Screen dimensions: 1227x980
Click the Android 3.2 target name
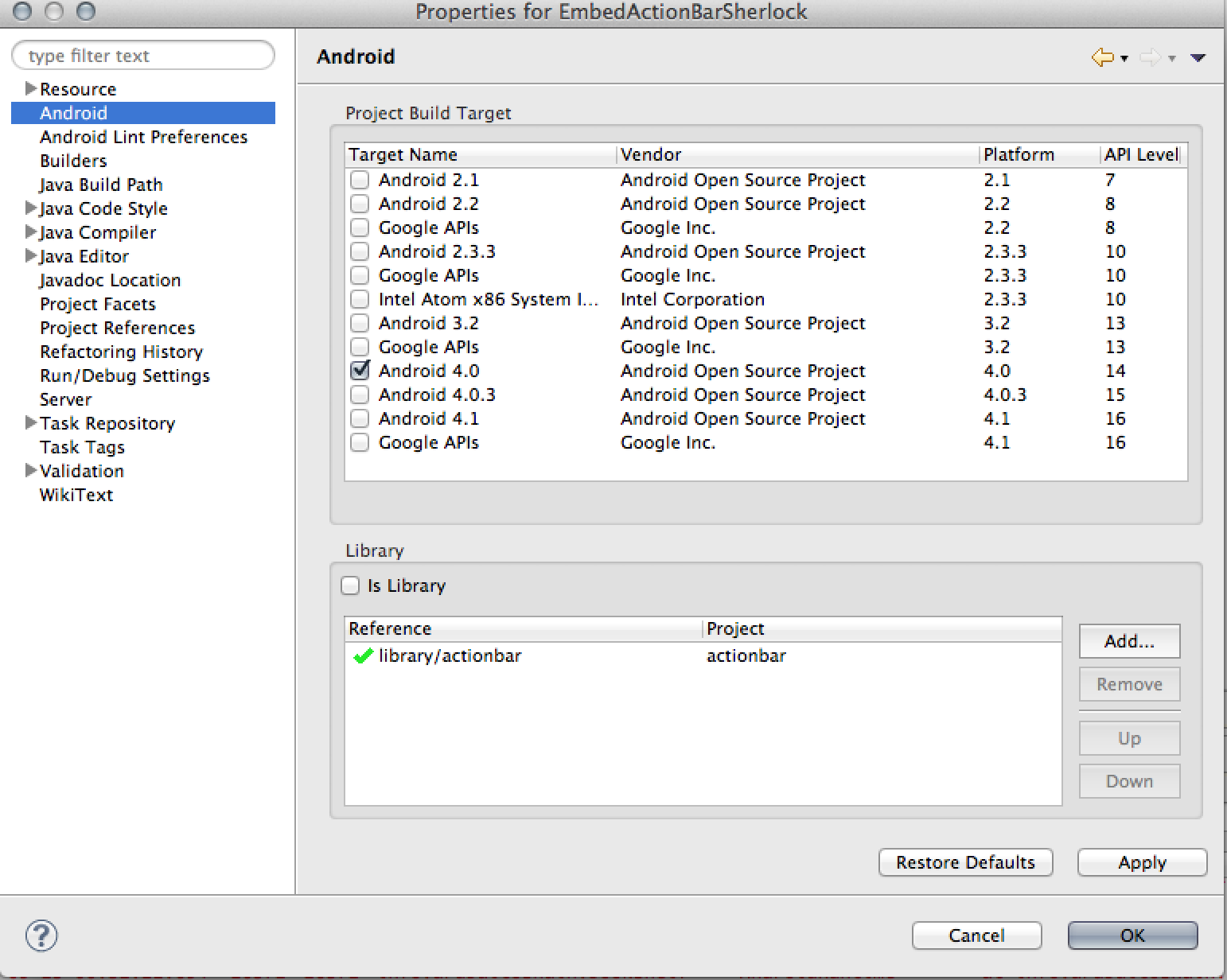(429, 323)
